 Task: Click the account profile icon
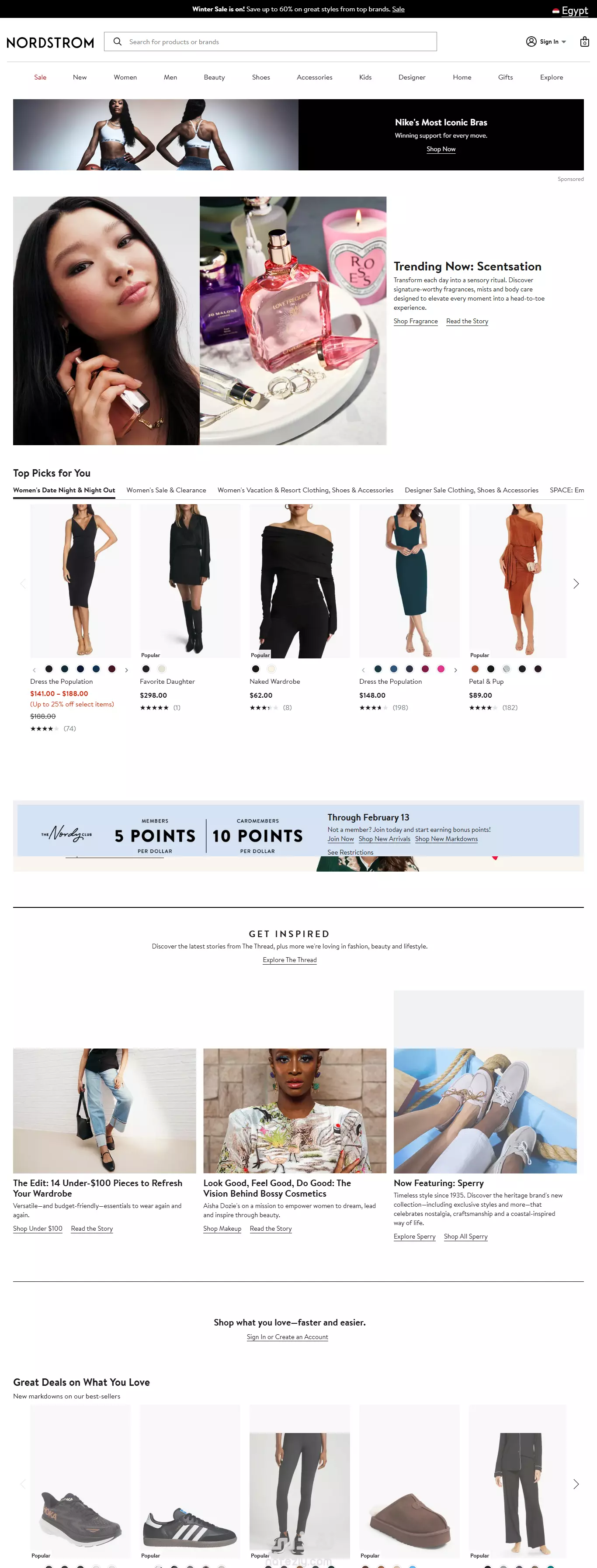pyautogui.click(x=531, y=42)
